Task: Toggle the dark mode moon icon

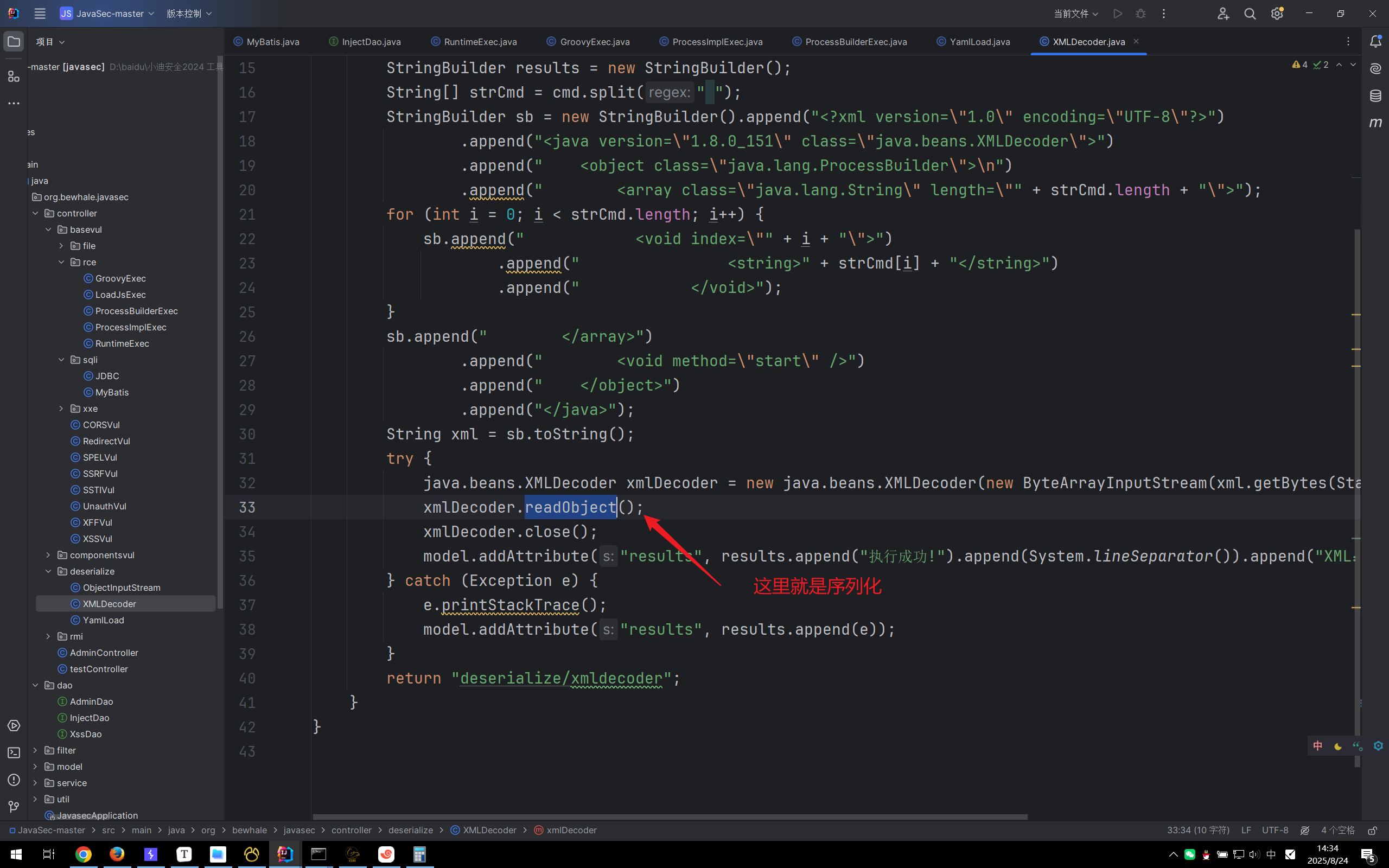Action: 1338,746
